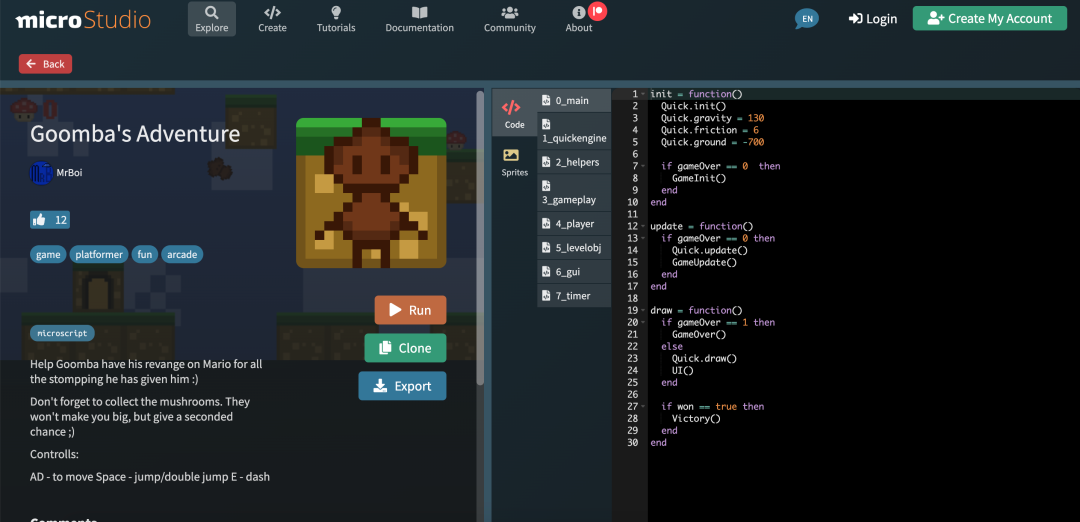Click the Tutorials lightbulb icon
1080x522 pixels.
point(336,12)
